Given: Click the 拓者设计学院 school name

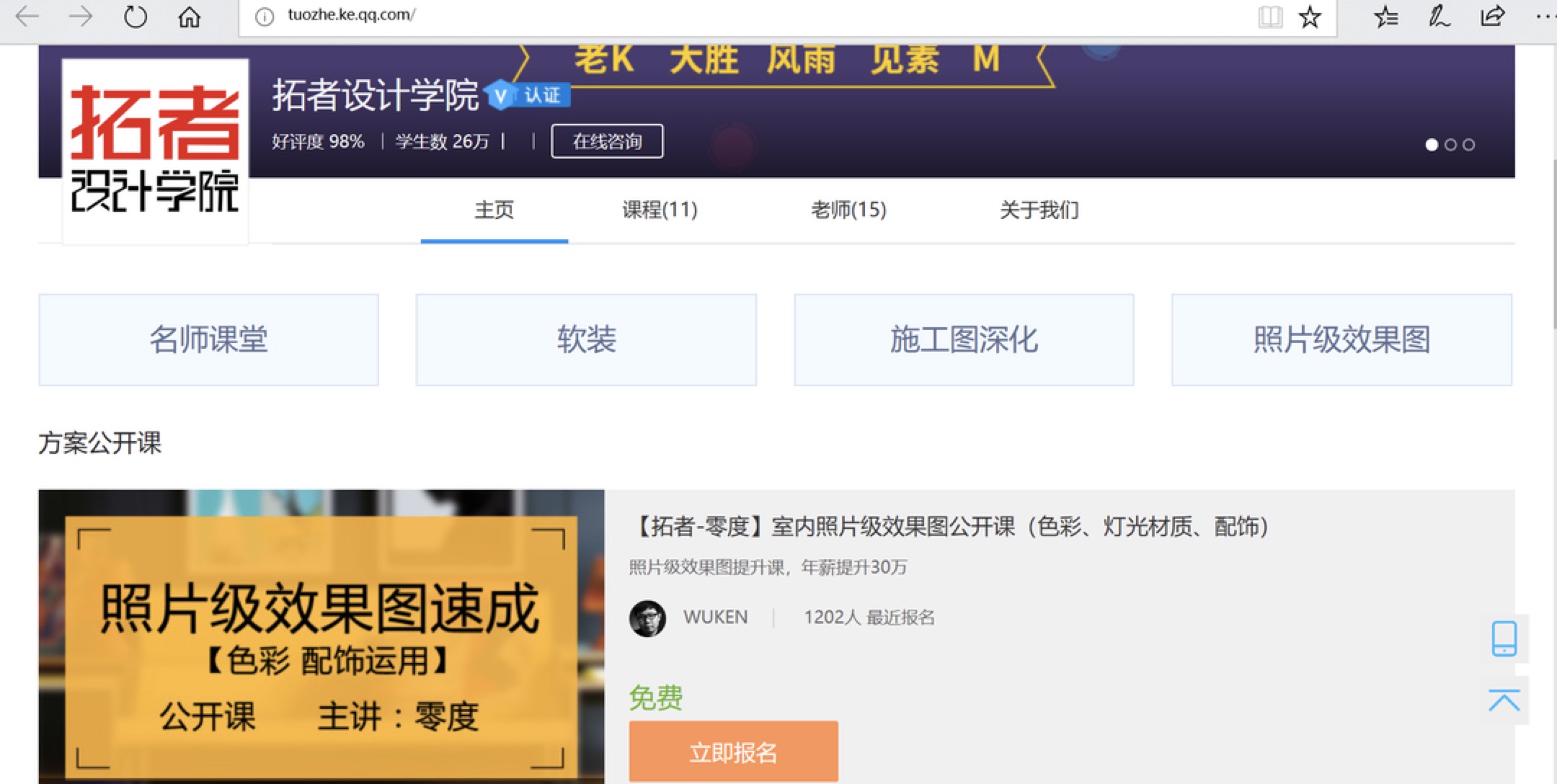Looking at the screenshot, I should point(375,95).
